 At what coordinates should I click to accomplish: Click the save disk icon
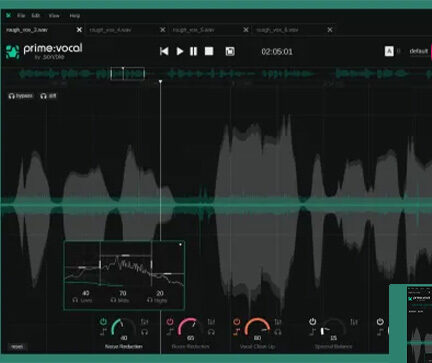click(x=230, y=51)
